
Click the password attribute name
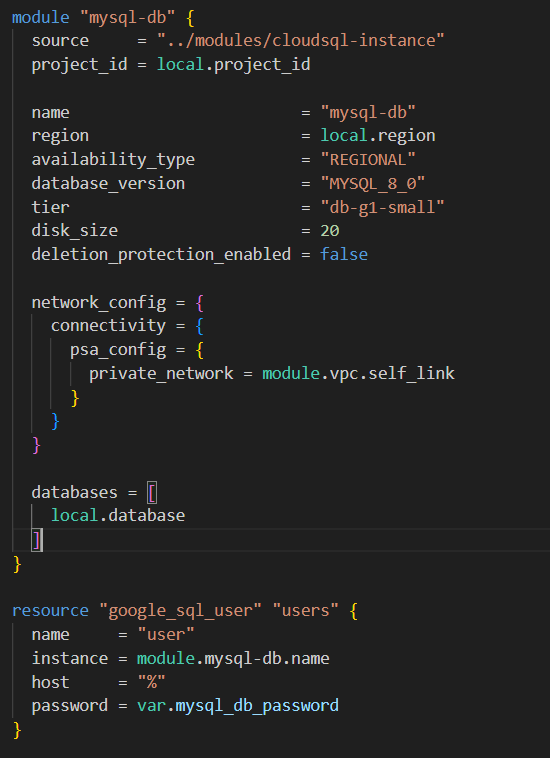click(70, 706)
